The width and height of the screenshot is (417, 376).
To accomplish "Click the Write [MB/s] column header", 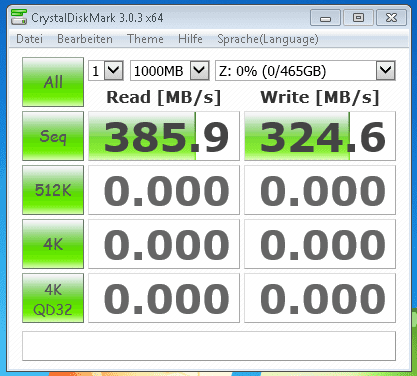I will [x=320, y=98].
